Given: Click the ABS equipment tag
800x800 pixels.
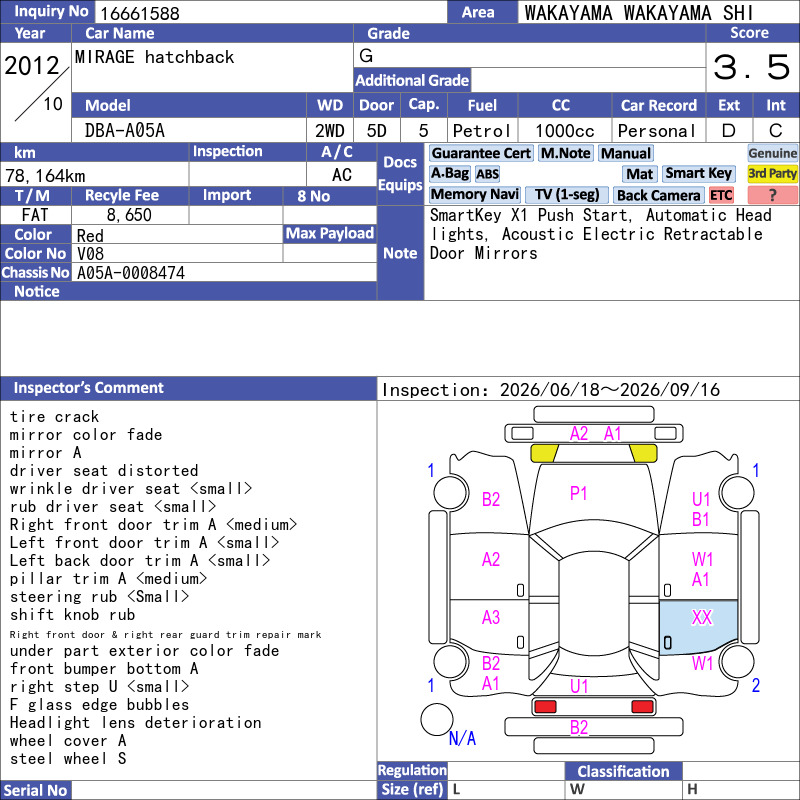Looking at the screenshot, I should click(487, 174).
